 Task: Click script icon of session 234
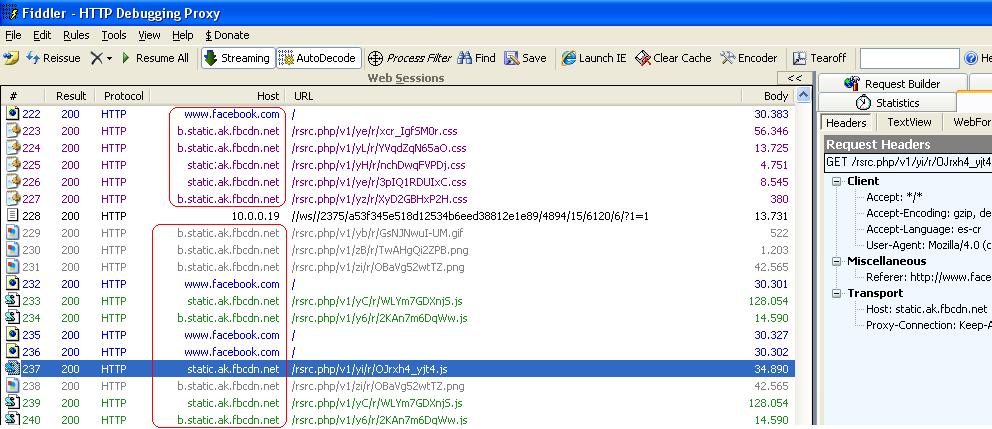13,318
